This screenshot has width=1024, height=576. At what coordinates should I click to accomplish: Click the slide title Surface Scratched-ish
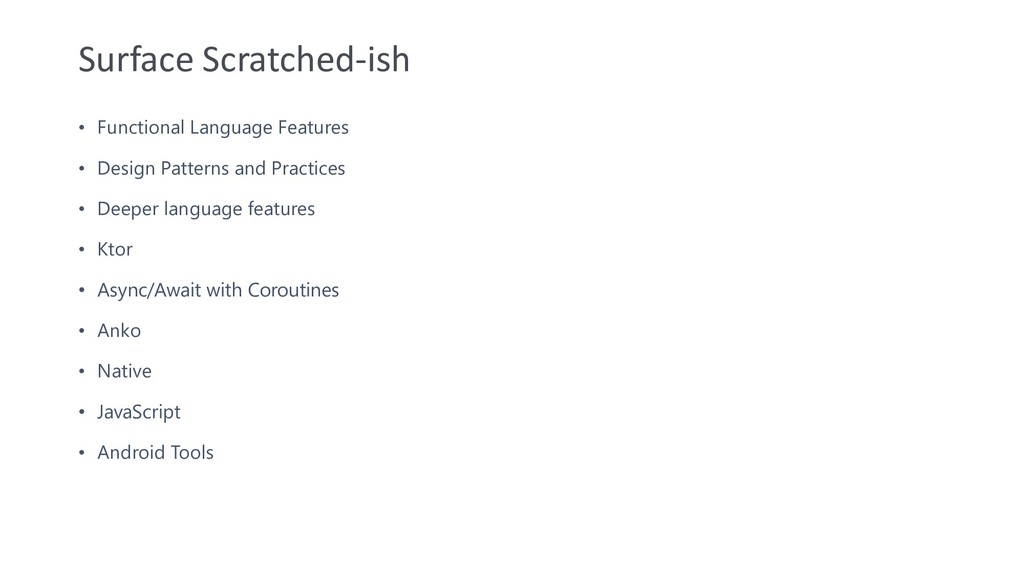244,59
